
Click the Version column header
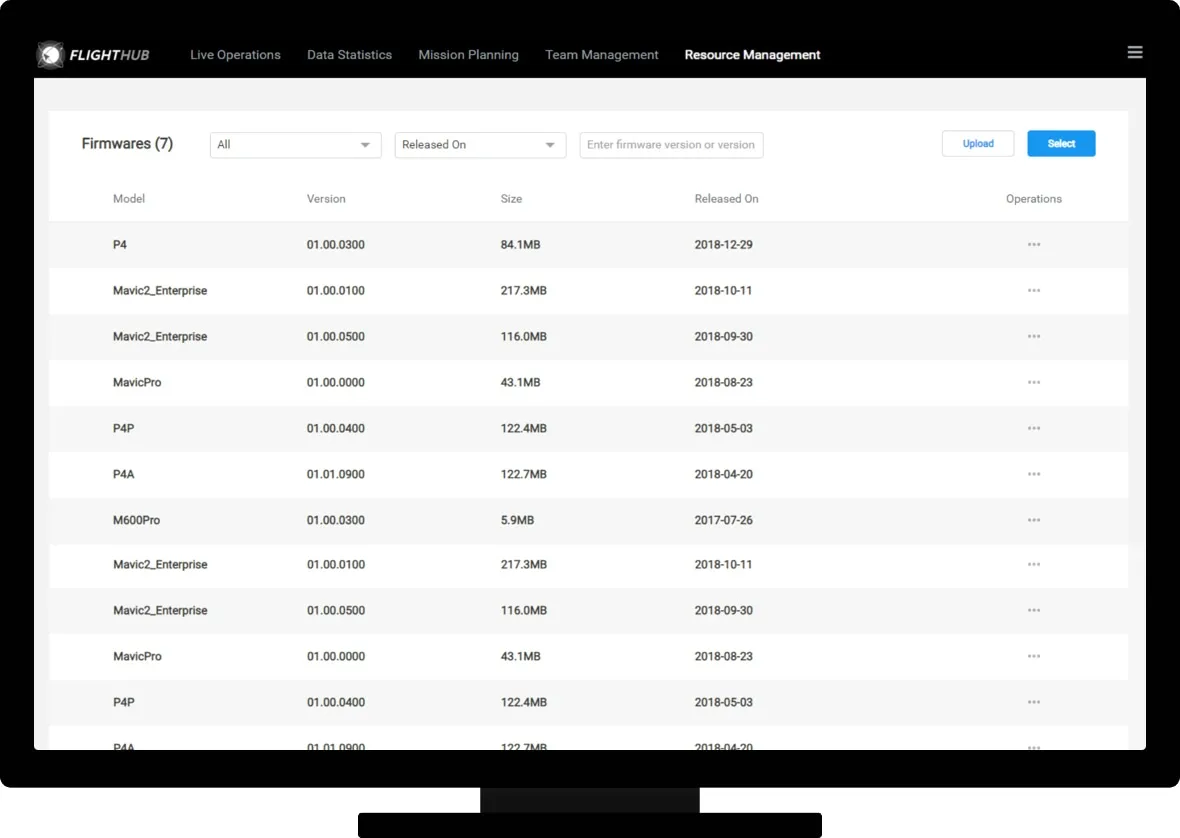pos(326,199)
